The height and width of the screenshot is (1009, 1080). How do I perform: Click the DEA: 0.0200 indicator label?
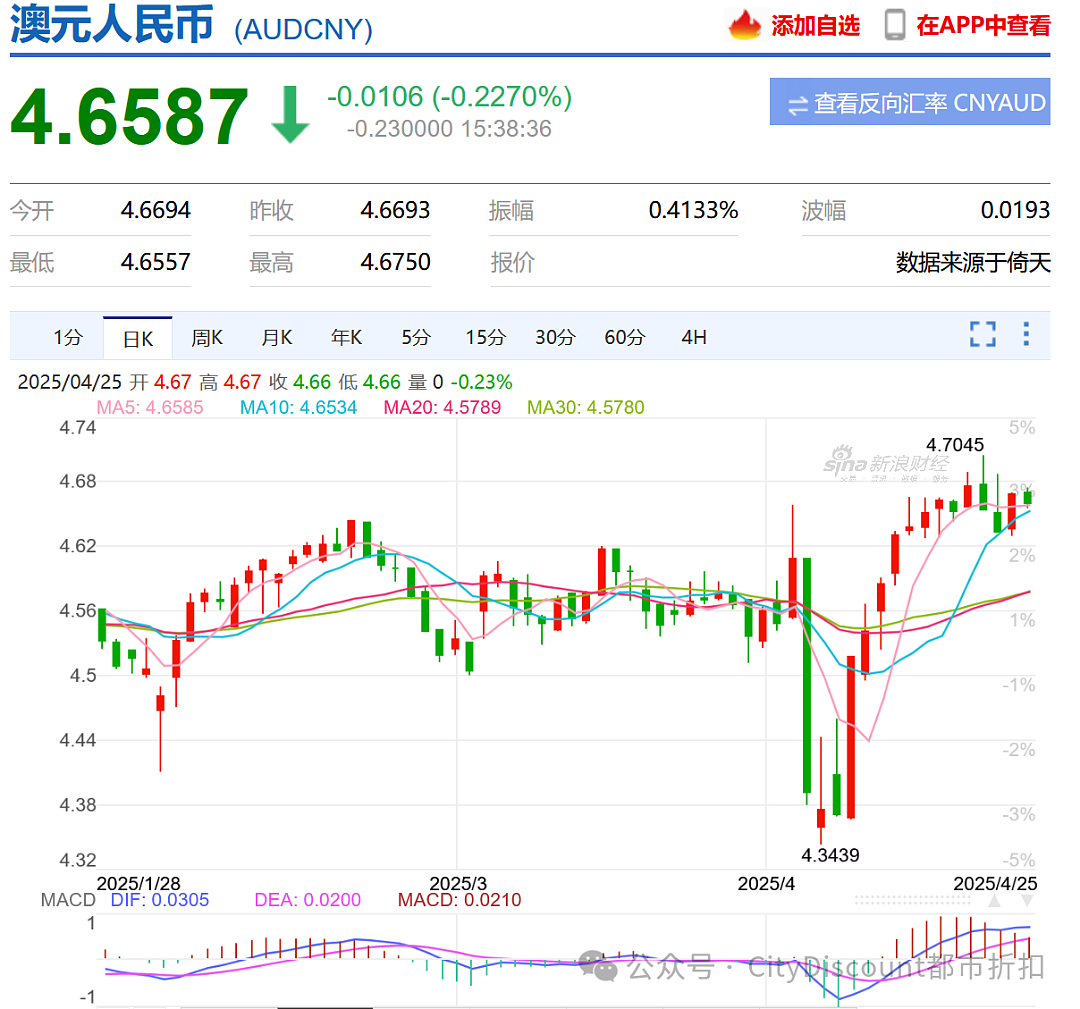(x=308, y=900)
